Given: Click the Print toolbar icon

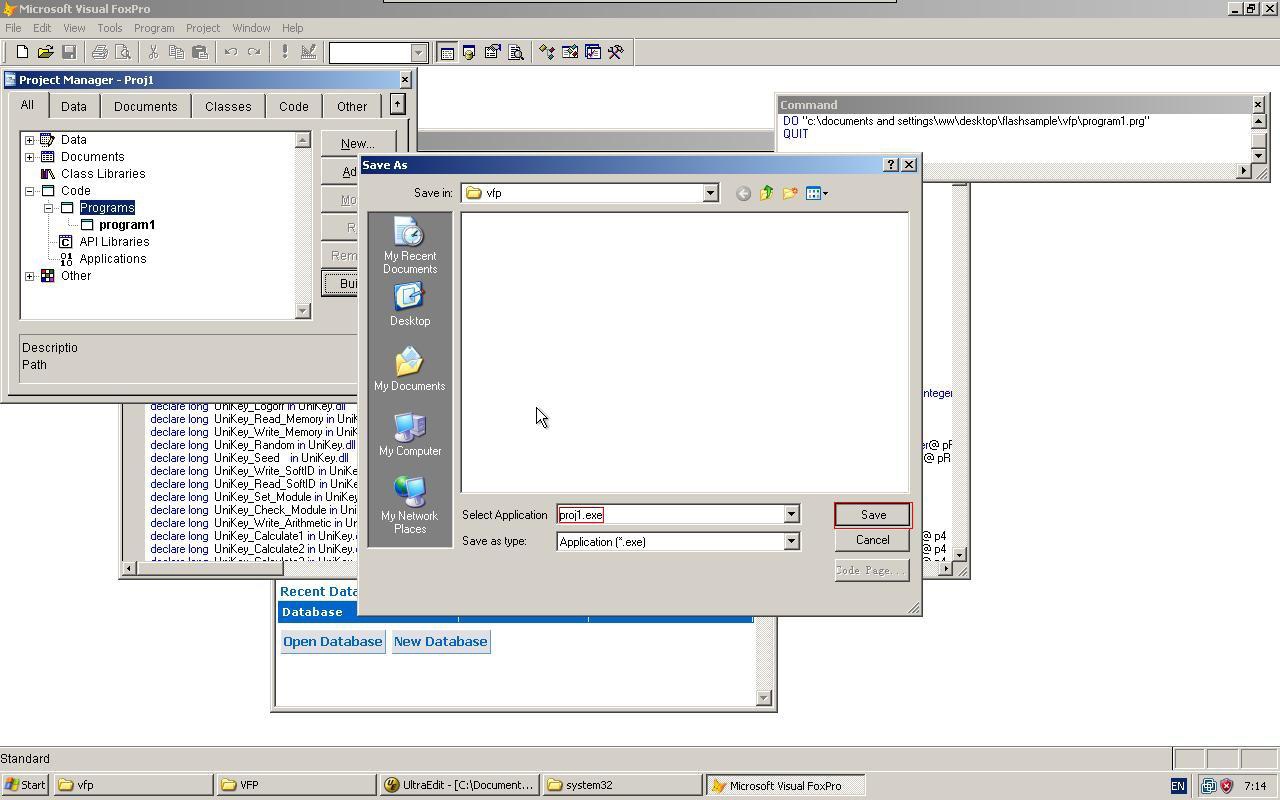Looking at the screenshot, I should tap(99, 52).
